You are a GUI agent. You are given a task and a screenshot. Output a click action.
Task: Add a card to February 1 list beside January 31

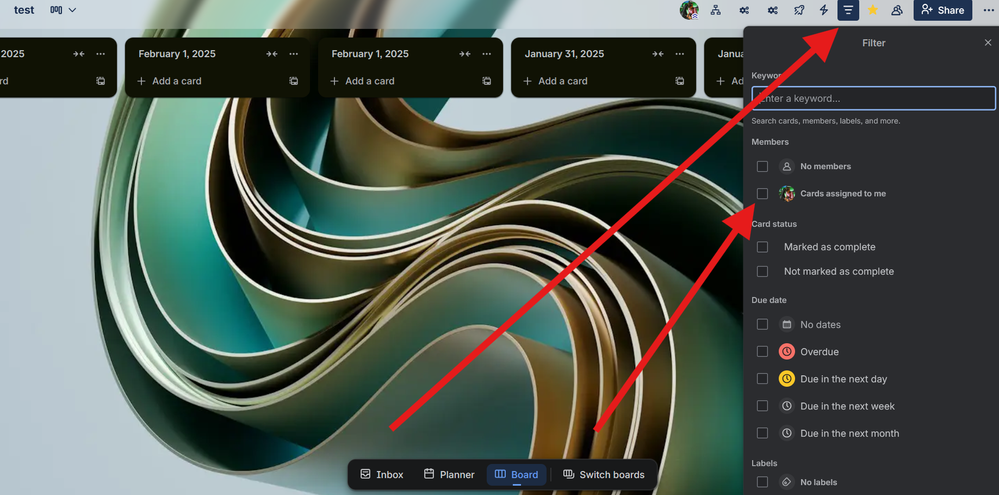click(363, 81)
